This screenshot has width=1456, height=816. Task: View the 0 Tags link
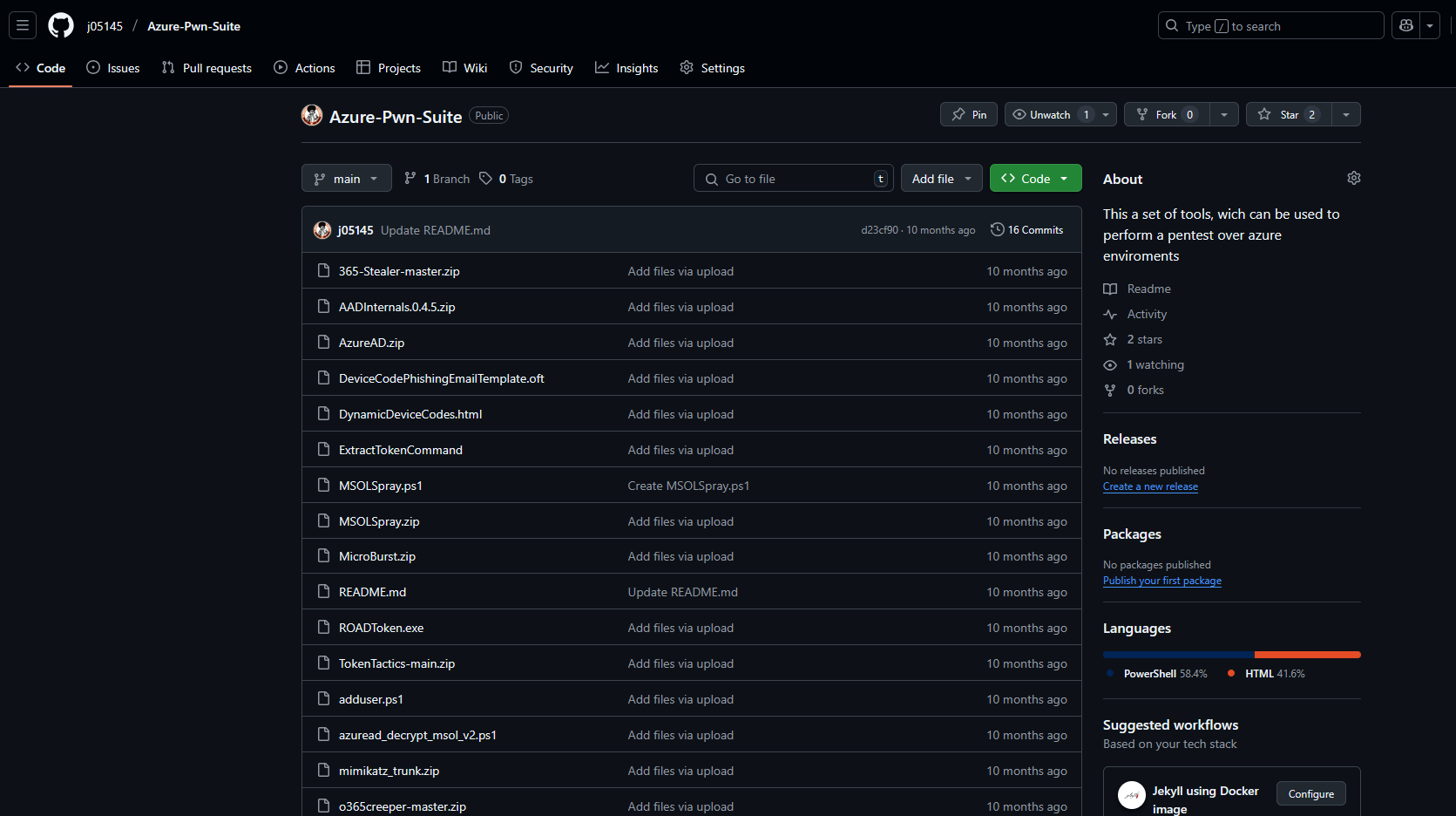tap(506, 178)
